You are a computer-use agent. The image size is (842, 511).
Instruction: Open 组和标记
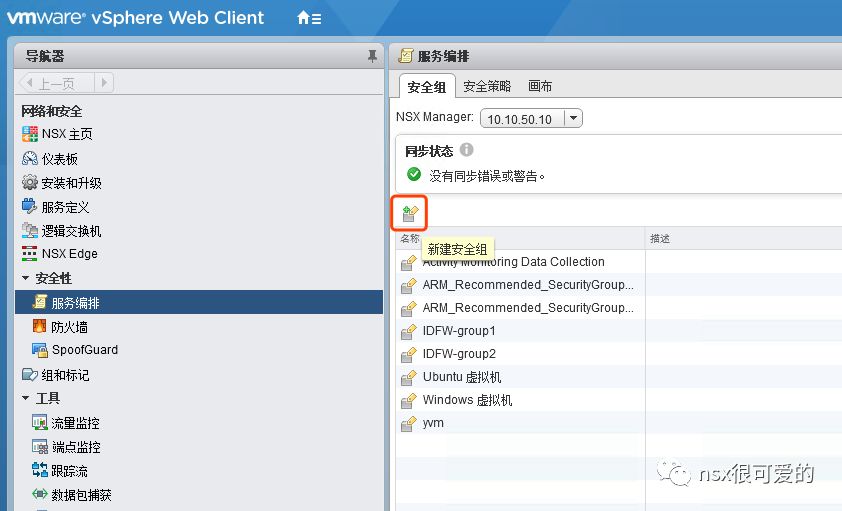66,375
